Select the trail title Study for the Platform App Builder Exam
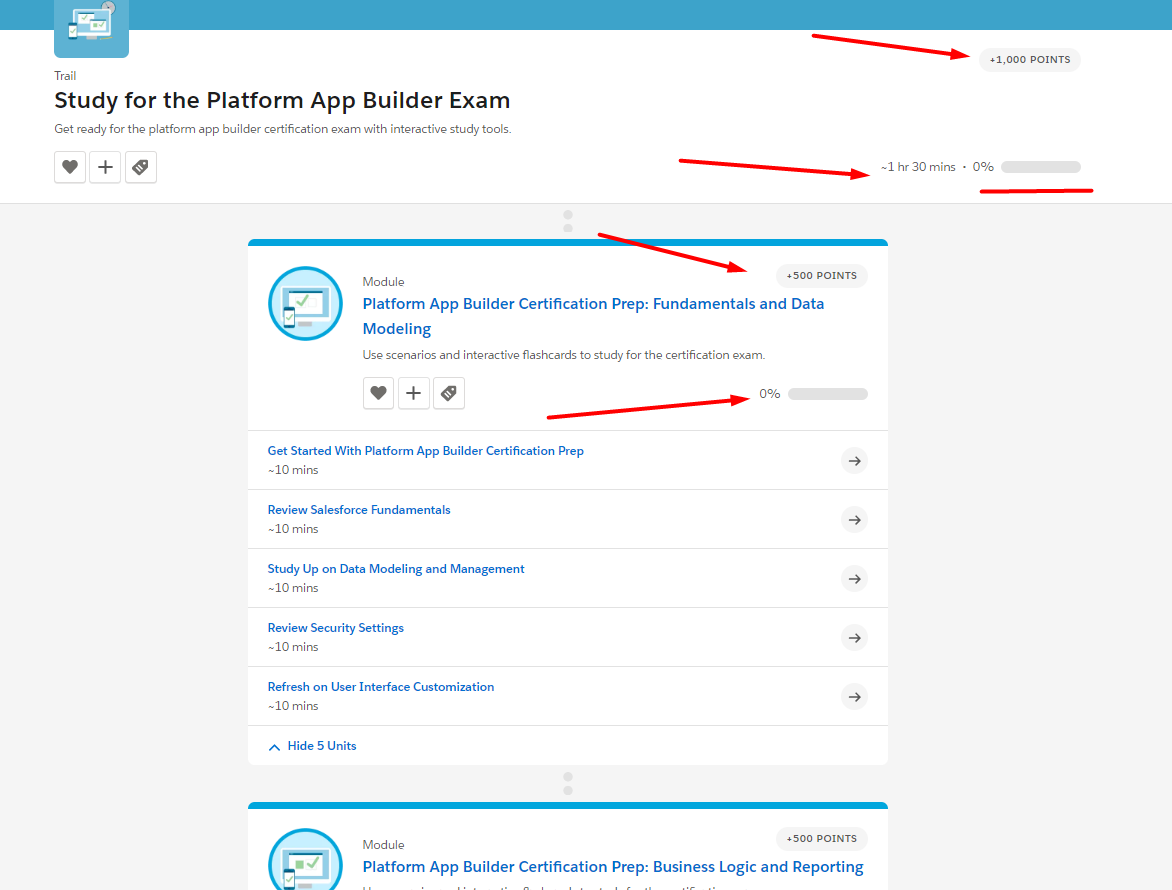This screenshot has height=890, width=1172. pos(282,100)
